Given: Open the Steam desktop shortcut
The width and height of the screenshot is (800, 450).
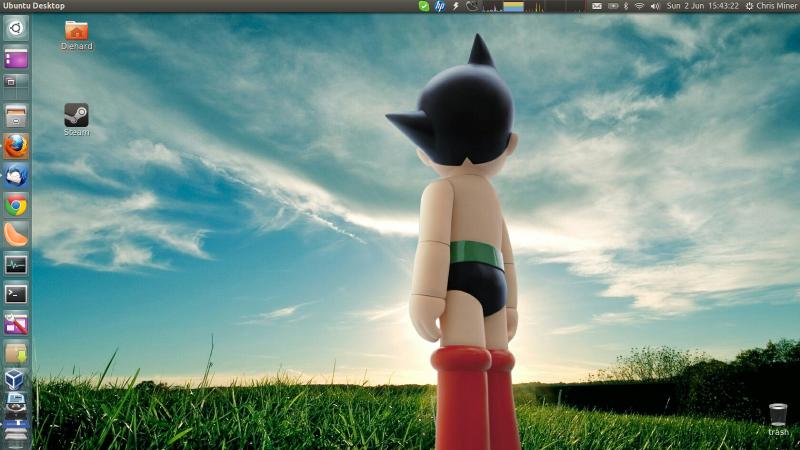Looking at the screenshot, I should (x=77, y=120).
